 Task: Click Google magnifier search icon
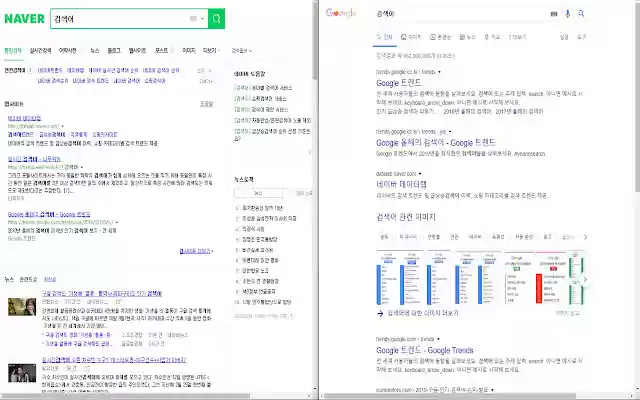581,14
